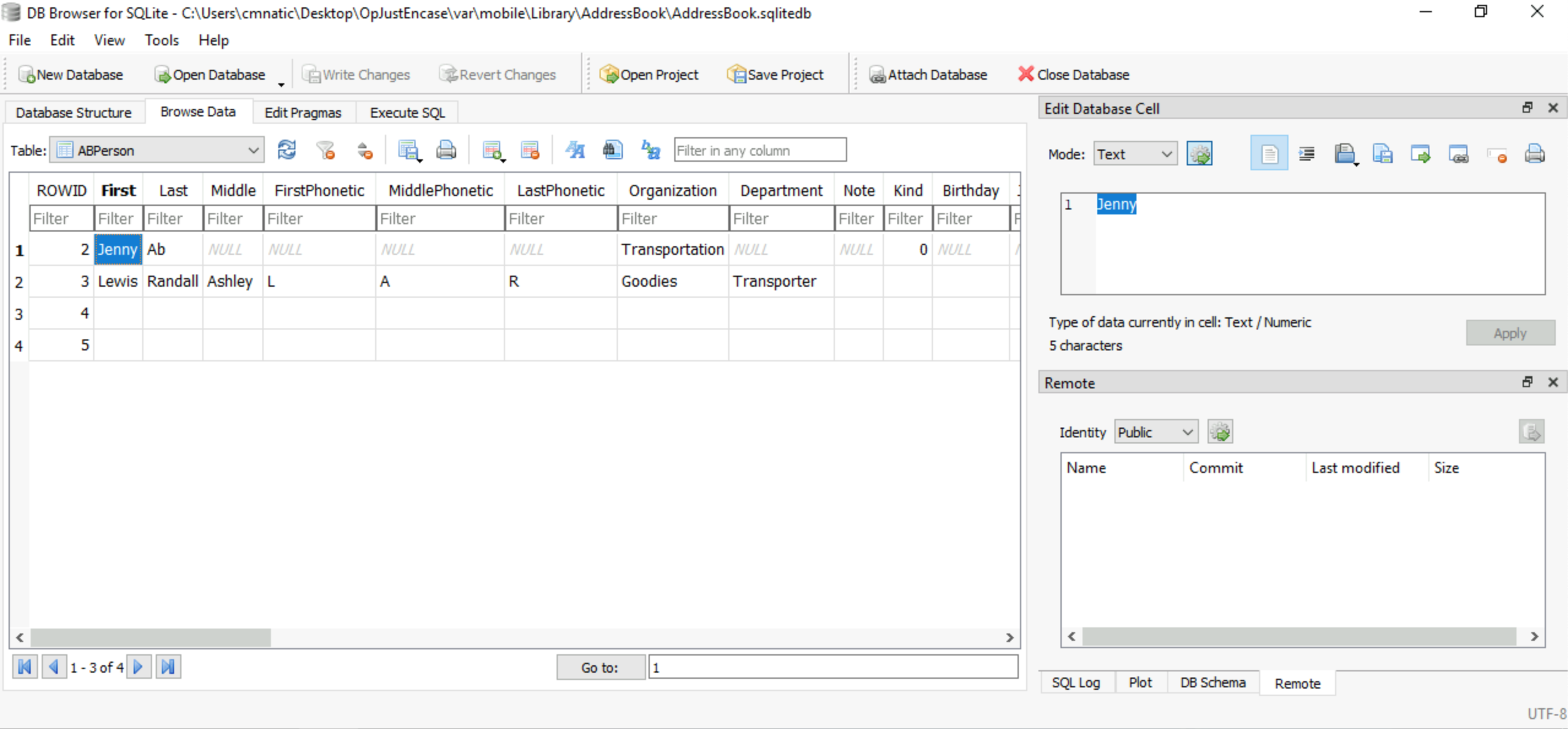Image resolution: width=1568 pixels, height=729 pixels.
Task: Switch to the Execute SQL tab
Action: point(408,113)
